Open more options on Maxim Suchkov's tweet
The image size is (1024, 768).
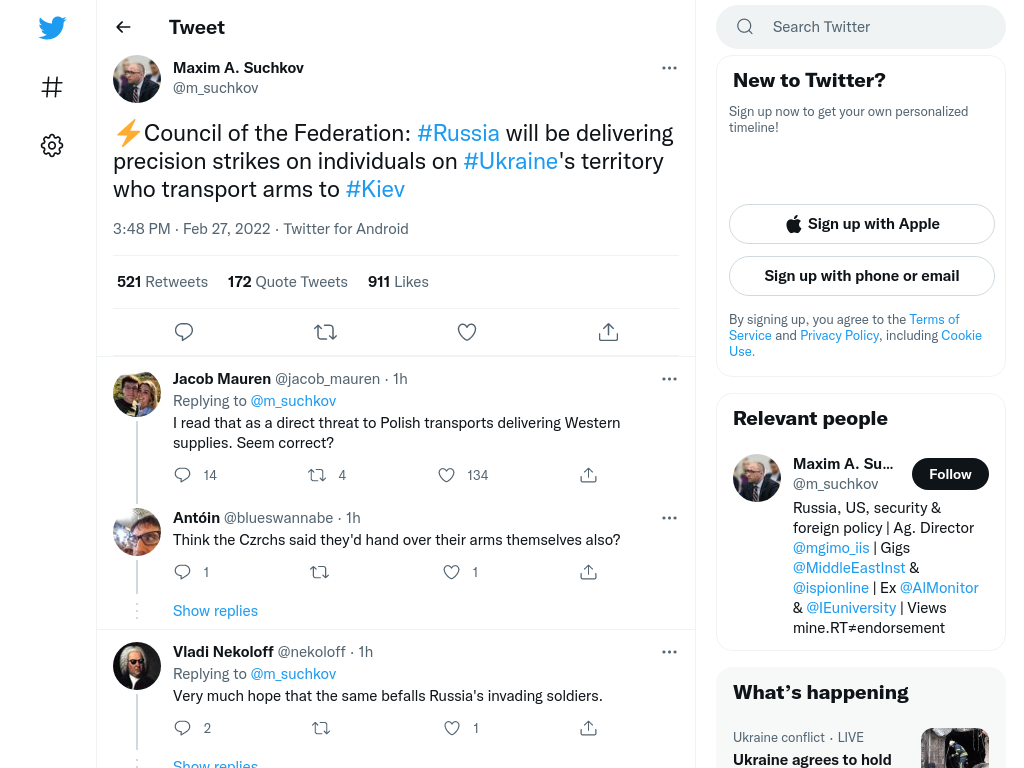[x=669, y=68]
